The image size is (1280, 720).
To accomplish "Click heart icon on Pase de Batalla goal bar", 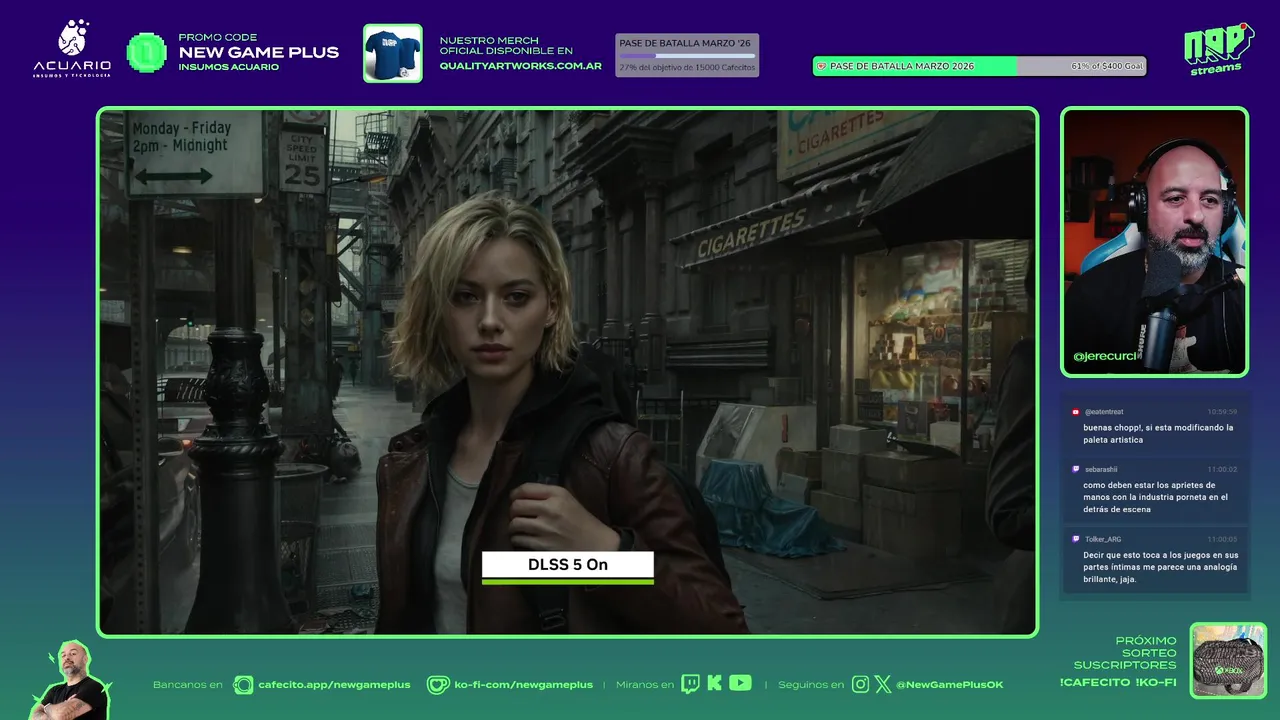I will tap(822, 67).
